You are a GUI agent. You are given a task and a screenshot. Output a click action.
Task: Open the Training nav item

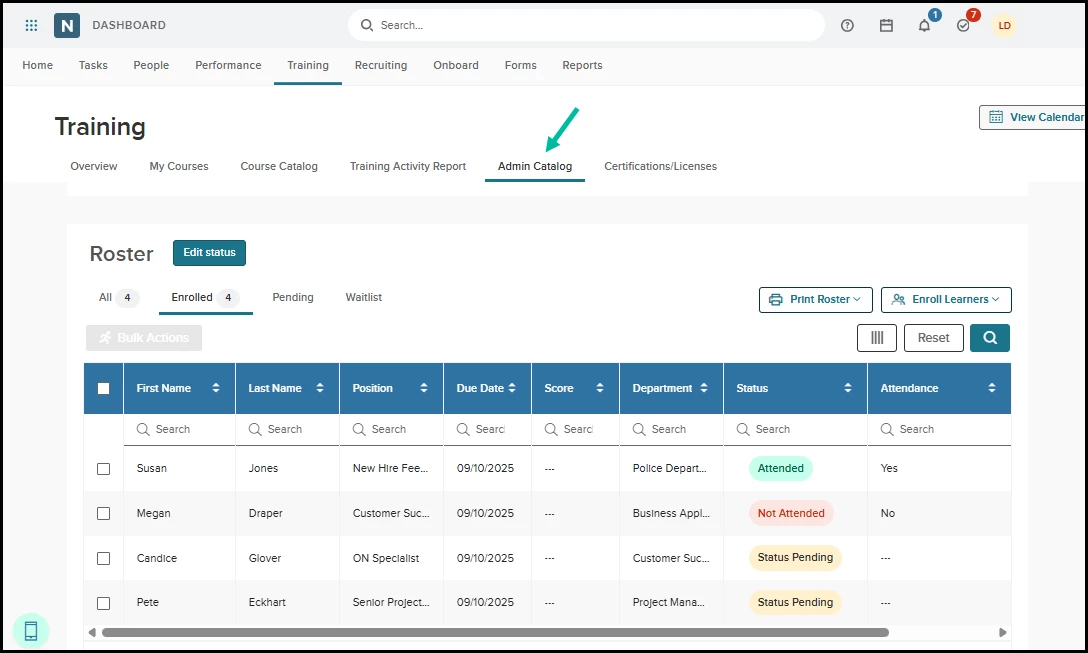[x=308, y=65]
